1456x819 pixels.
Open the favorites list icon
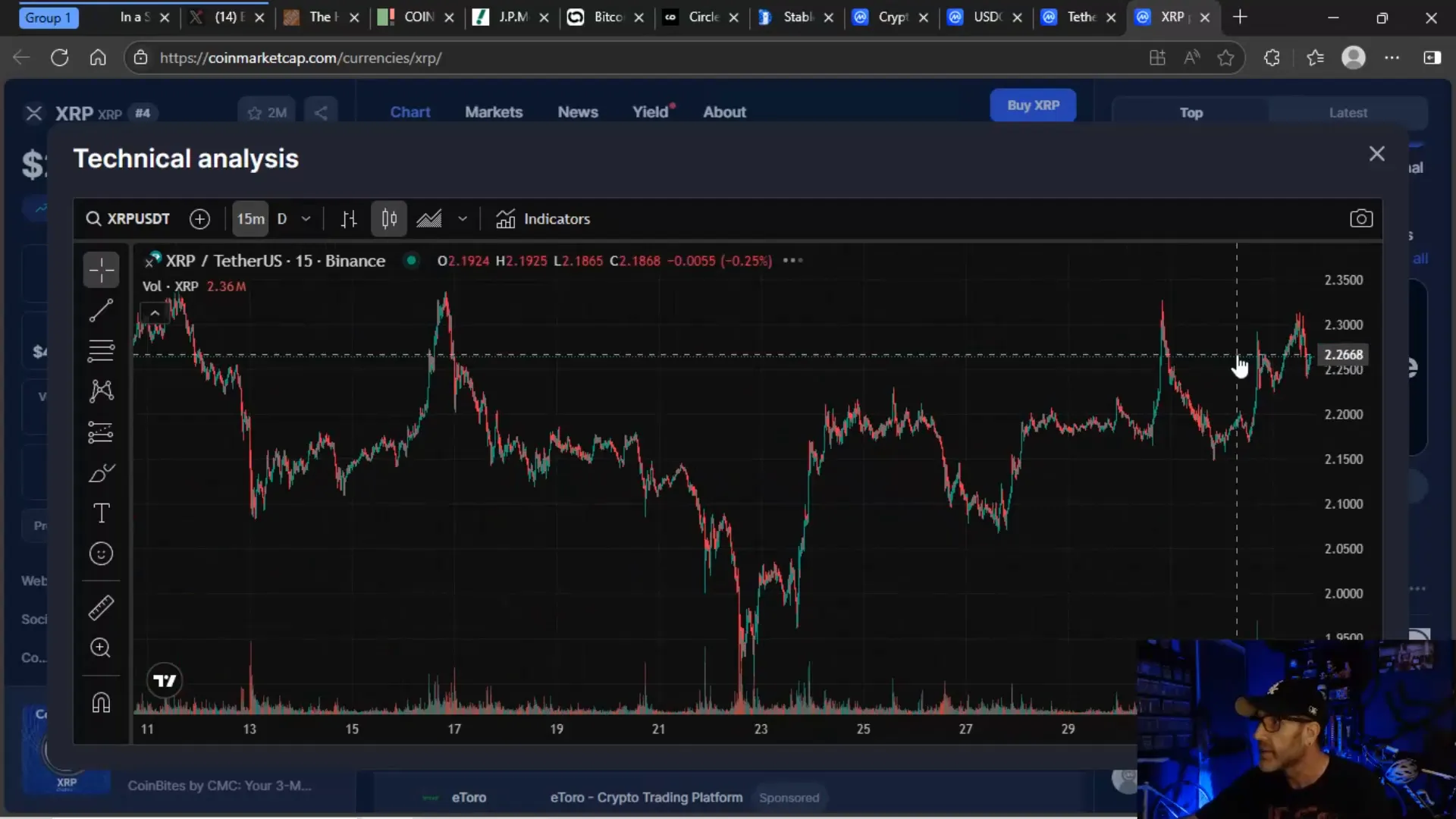1315,58
